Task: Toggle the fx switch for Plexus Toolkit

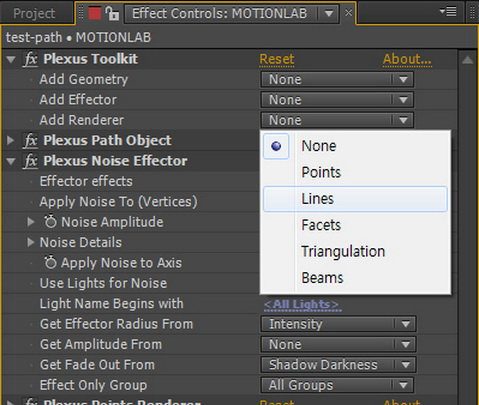Action: [31, 59]
